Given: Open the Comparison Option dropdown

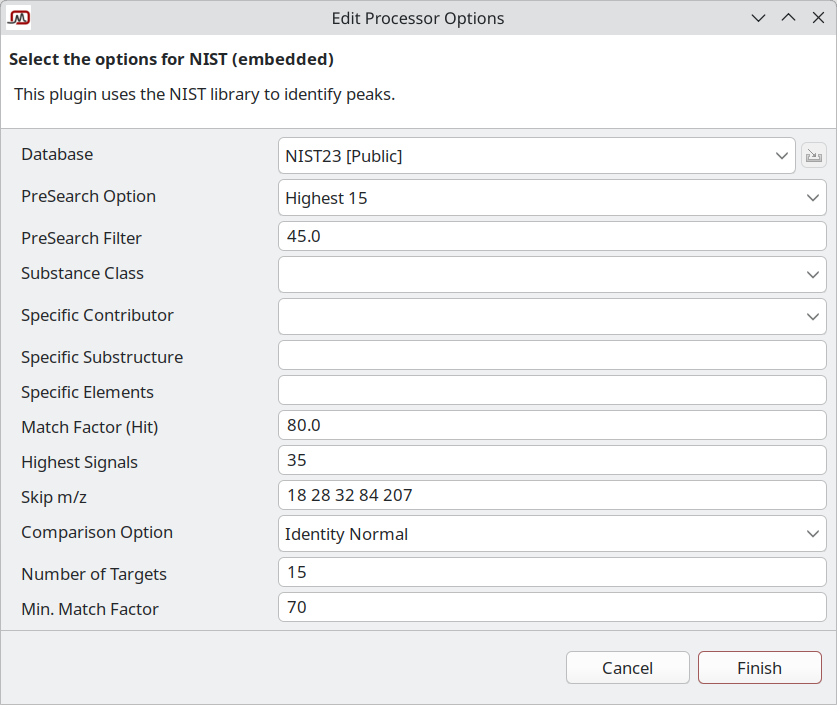Looking at the screenshot, I should (x=552, y=534).
